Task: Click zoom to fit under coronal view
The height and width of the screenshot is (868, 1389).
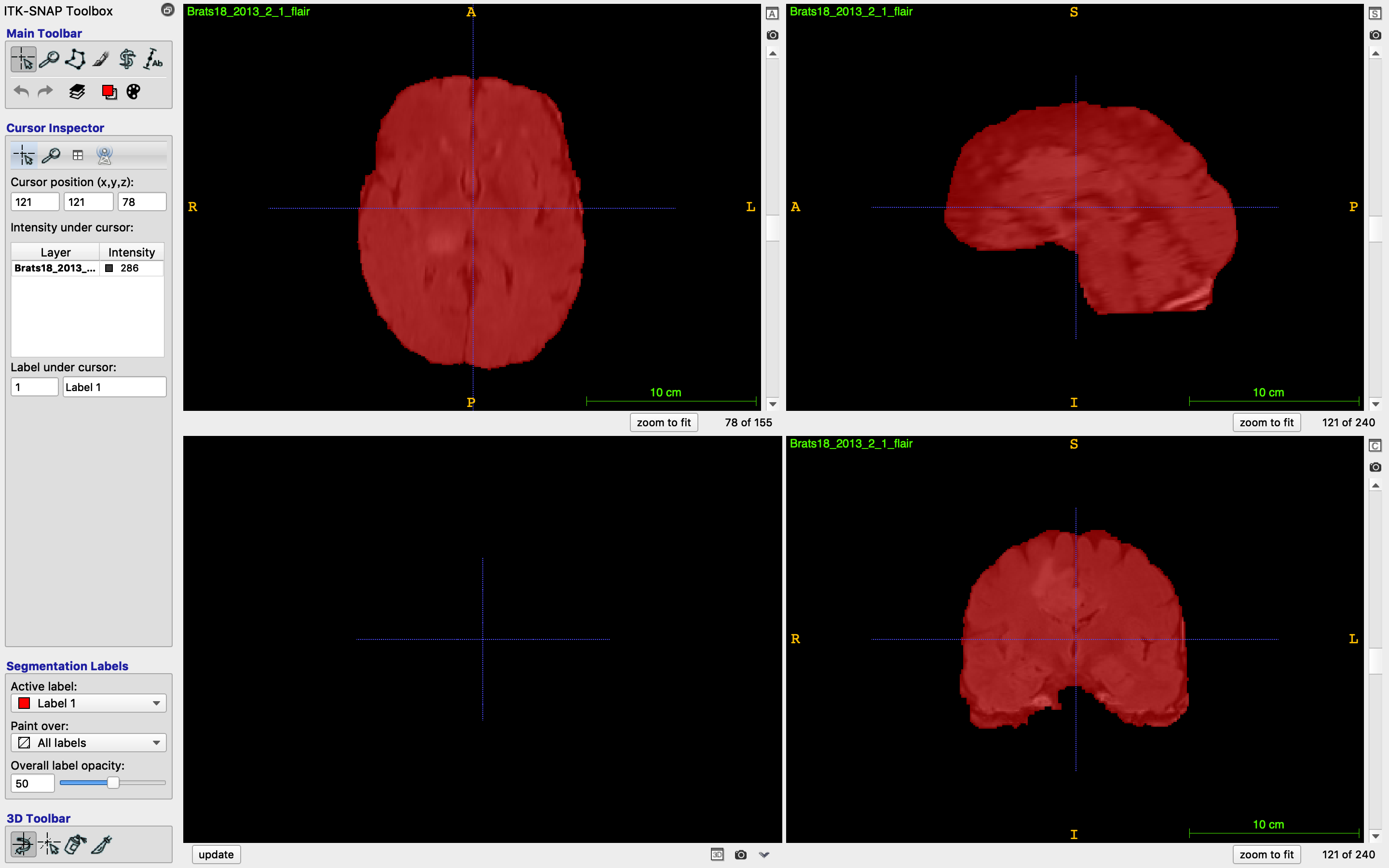Action: 1266,855
